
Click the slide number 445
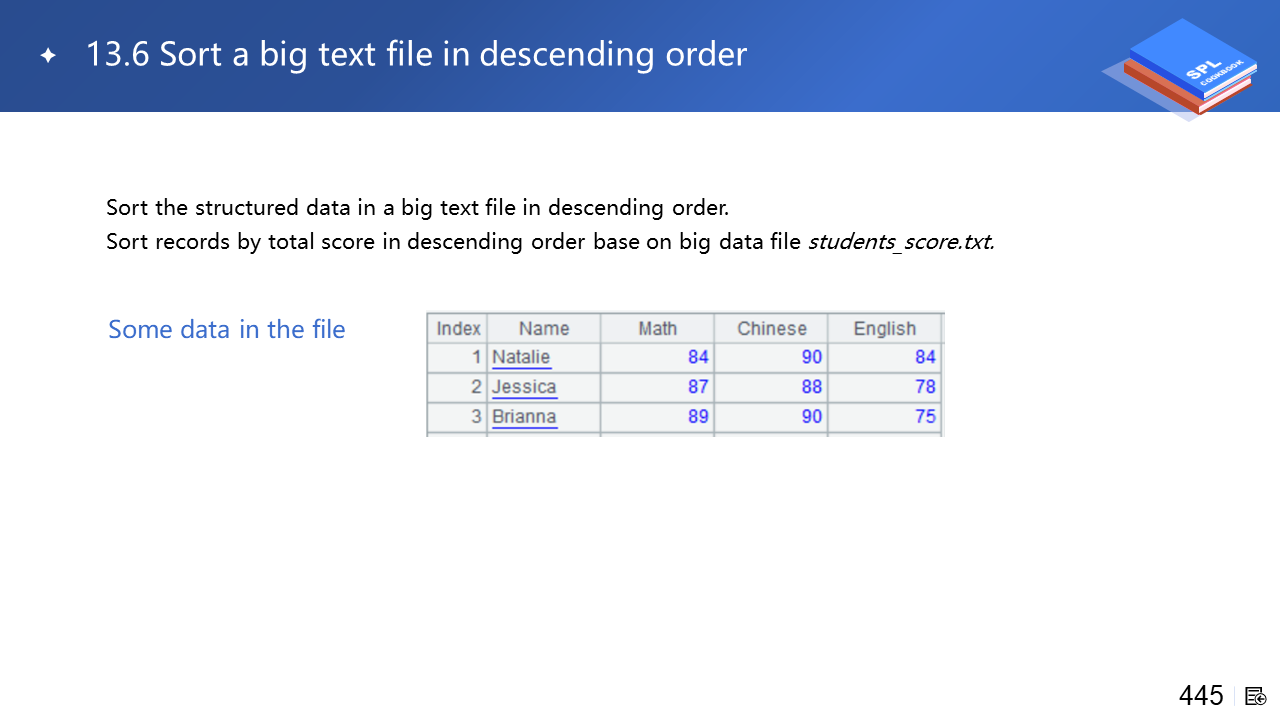(1201, 696)
